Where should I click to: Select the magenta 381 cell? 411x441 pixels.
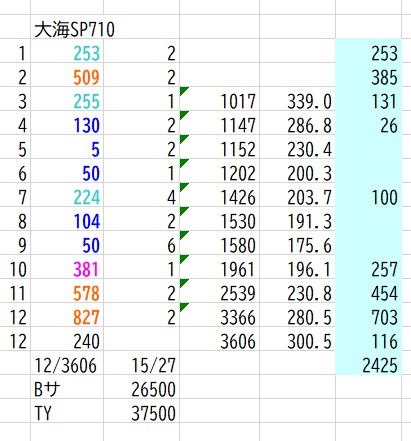coord(67,267)
